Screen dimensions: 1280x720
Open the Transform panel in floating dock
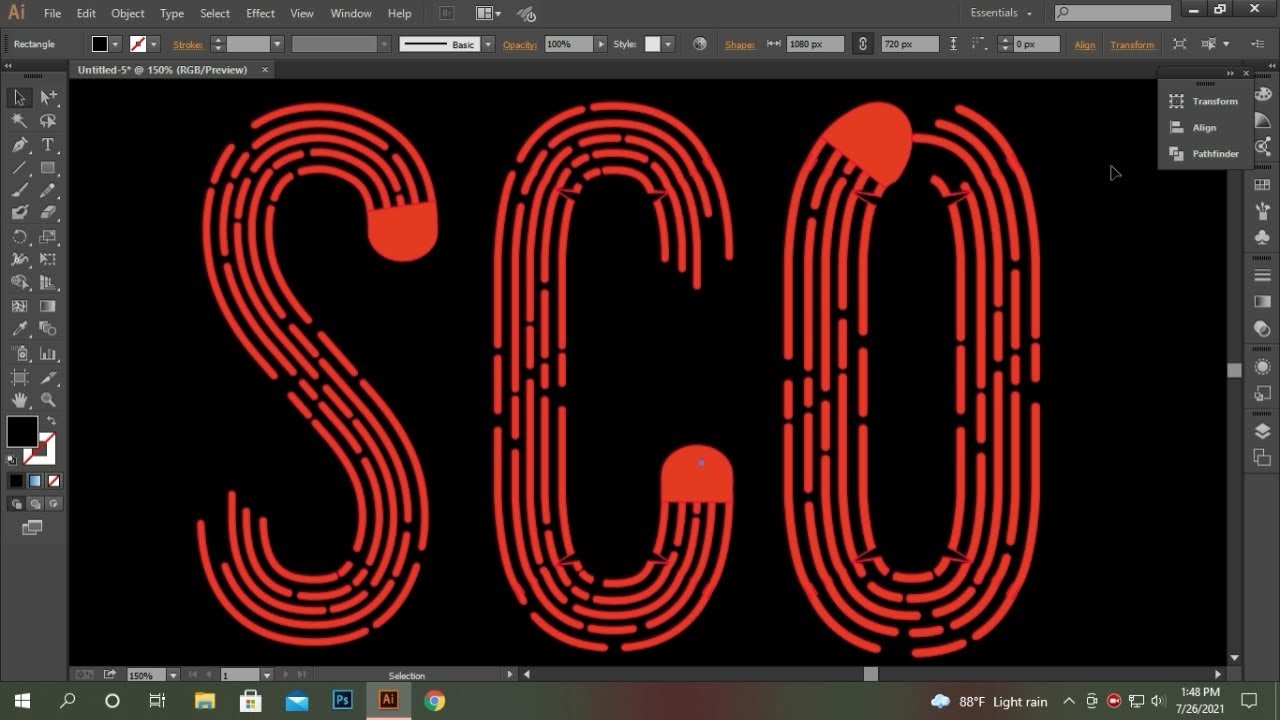(x=1204, y=101)
